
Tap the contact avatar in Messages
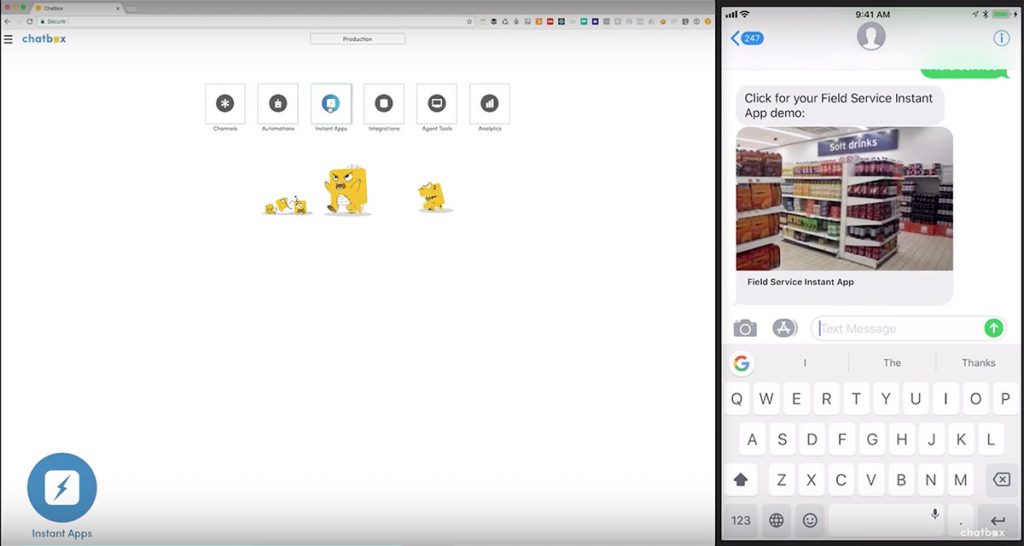point(871,37)
